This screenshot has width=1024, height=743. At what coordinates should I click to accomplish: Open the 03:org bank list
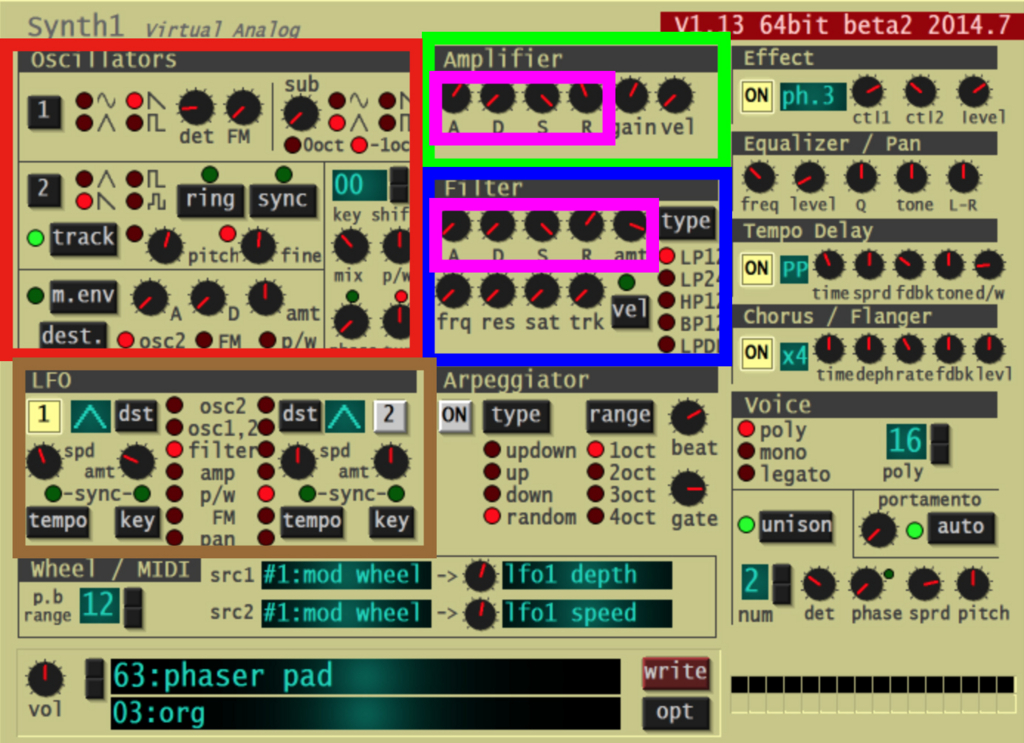pyautogui.click(x=366, y=714)
